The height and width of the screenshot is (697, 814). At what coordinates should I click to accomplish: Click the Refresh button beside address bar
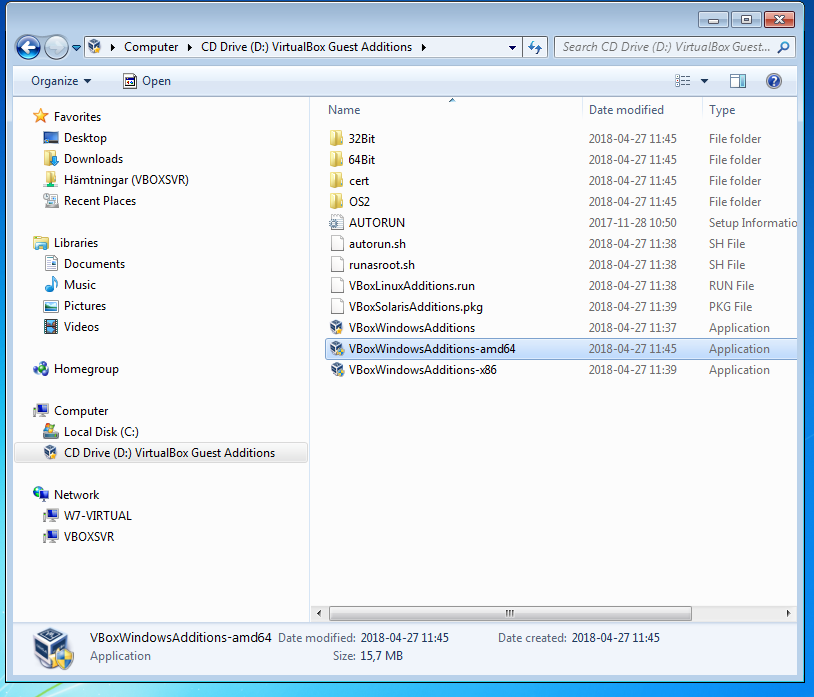coord(535,47)
